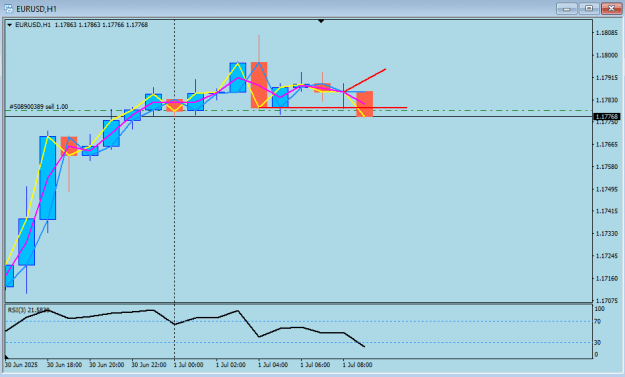This screenshot has width=625, height=377.
Task: Click the 1.17330 price scale label
Action: [x=607, y=234]
